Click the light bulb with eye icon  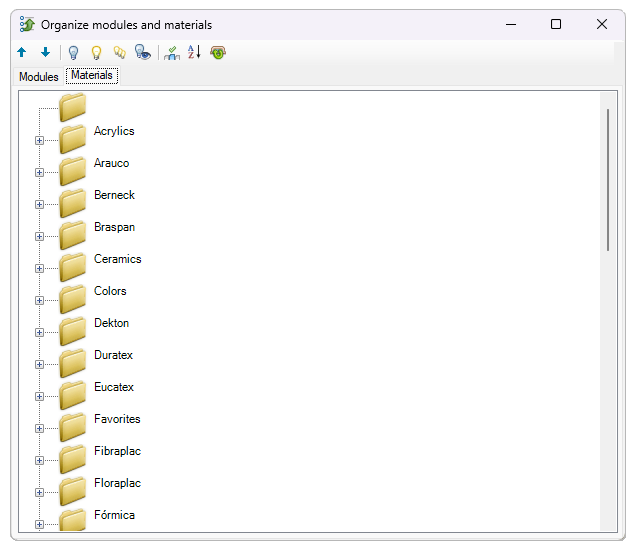tap(143, 52)
